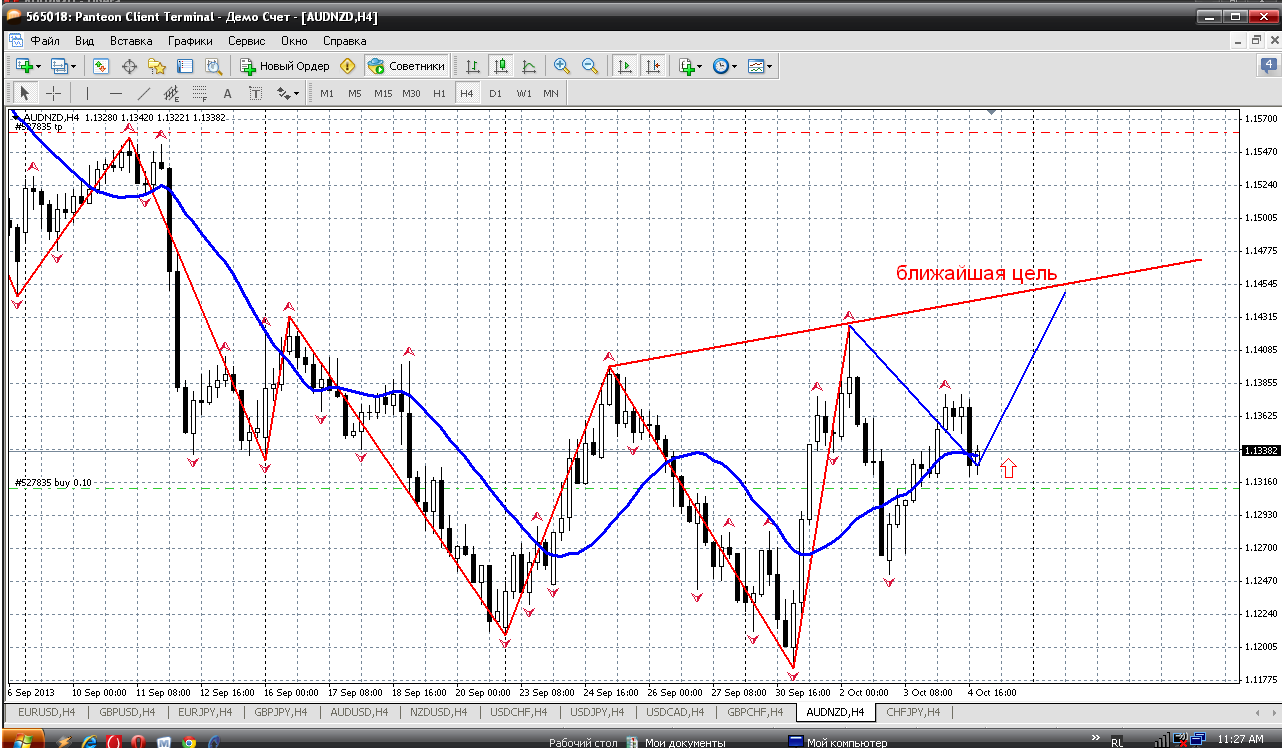Toggle the Navigator folder-star icon
The height and width of the screenshot is (748, 1288).
(157, 66)
